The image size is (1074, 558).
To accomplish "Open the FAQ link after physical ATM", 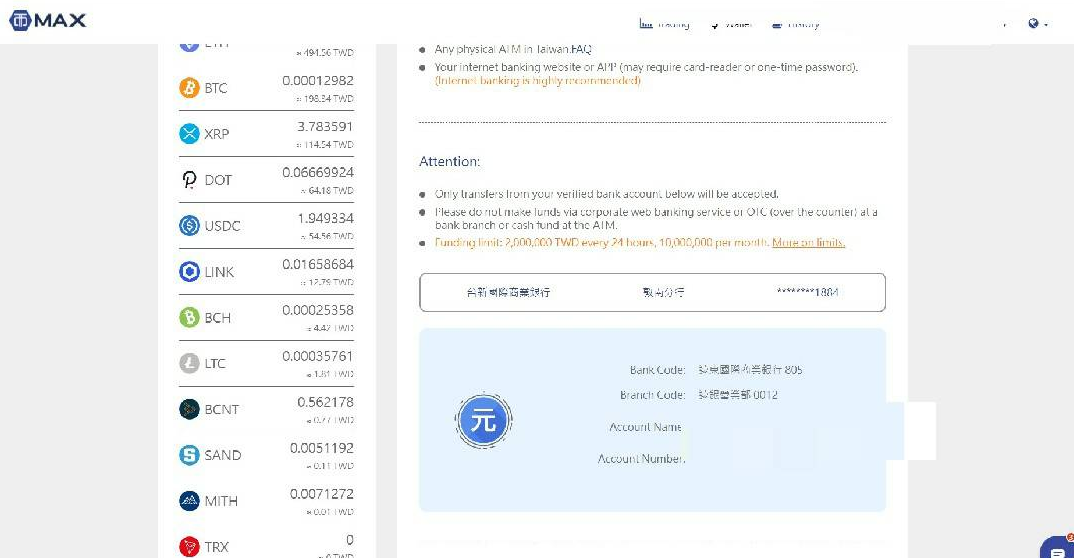I will (x=581, y=49).
